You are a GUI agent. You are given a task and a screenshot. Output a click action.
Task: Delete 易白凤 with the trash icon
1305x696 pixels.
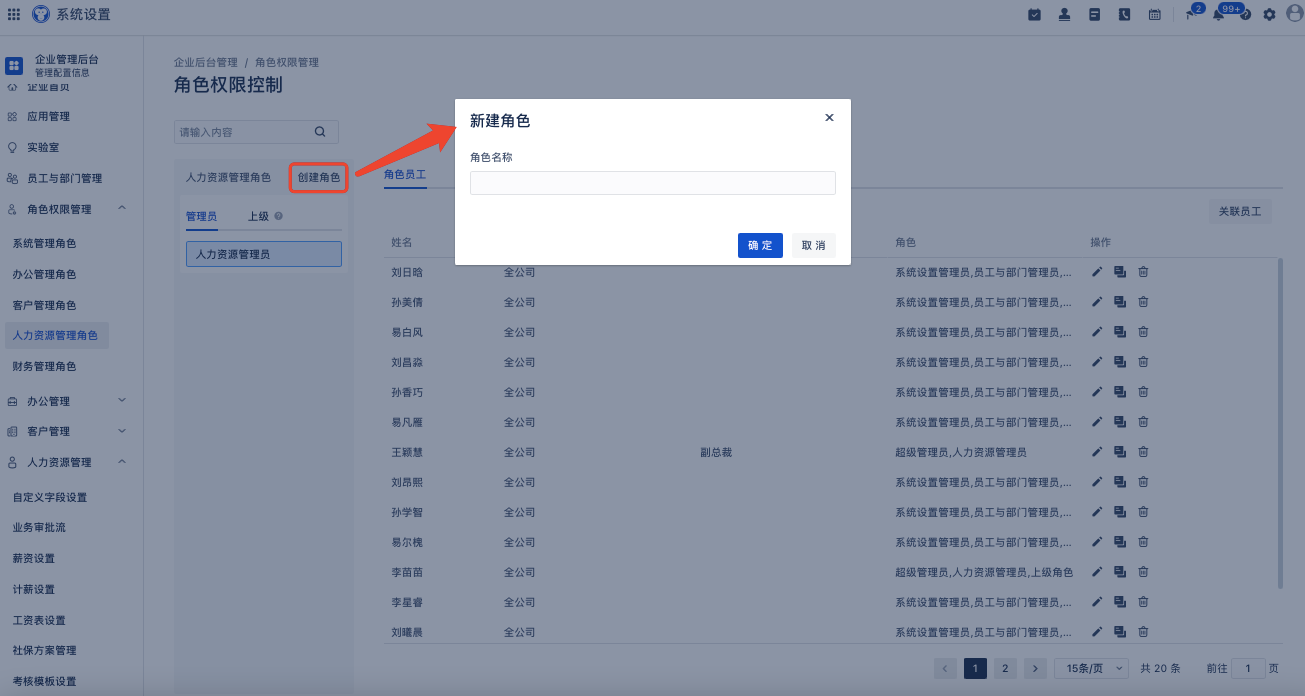1143,332
